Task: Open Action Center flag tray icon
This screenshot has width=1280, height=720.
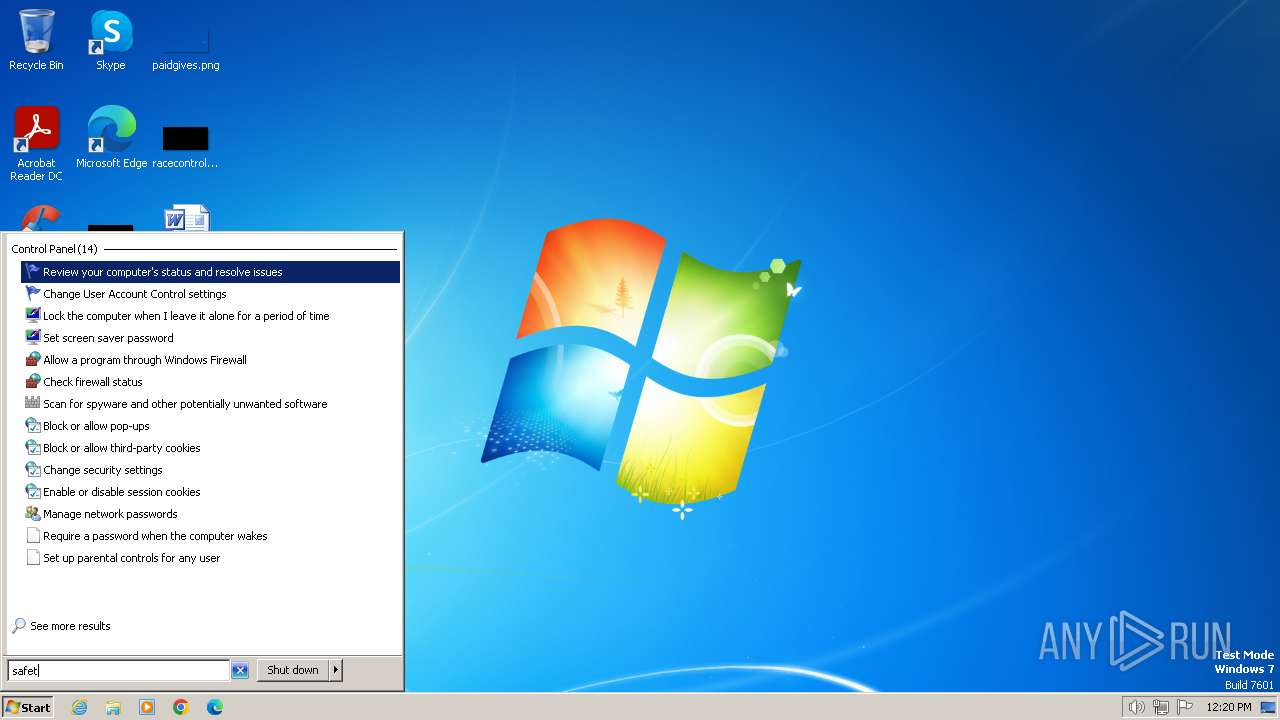Action: (1185, 707)
